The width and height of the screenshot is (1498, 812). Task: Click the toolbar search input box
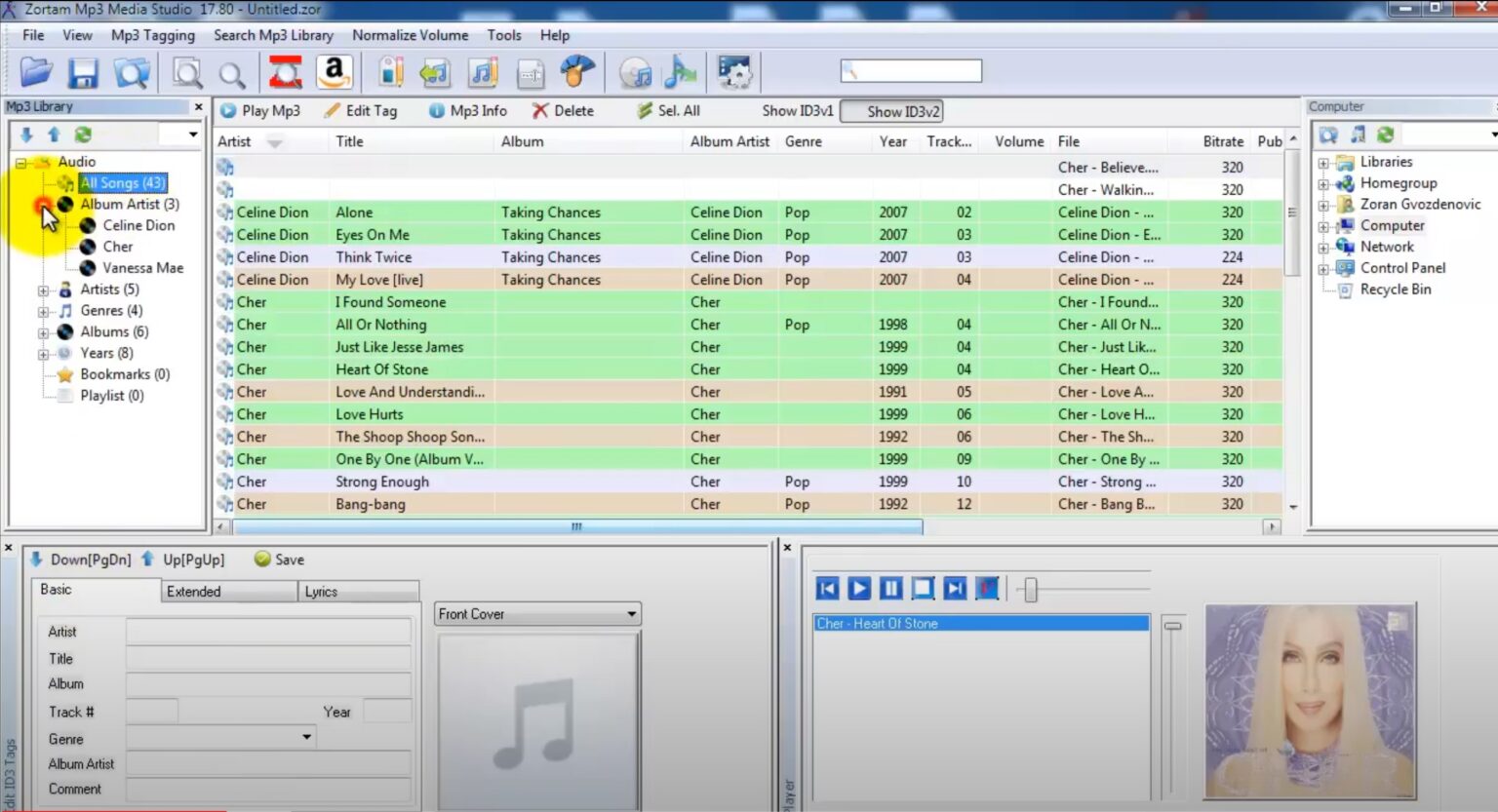pyautogui.click(x=911, y=71)
